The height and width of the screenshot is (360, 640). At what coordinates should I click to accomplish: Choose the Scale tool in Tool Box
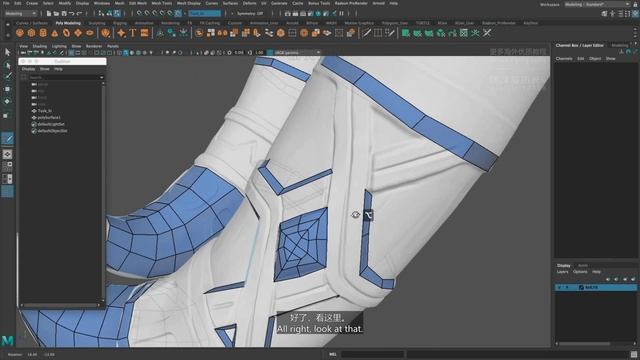(x=7, y=115)
